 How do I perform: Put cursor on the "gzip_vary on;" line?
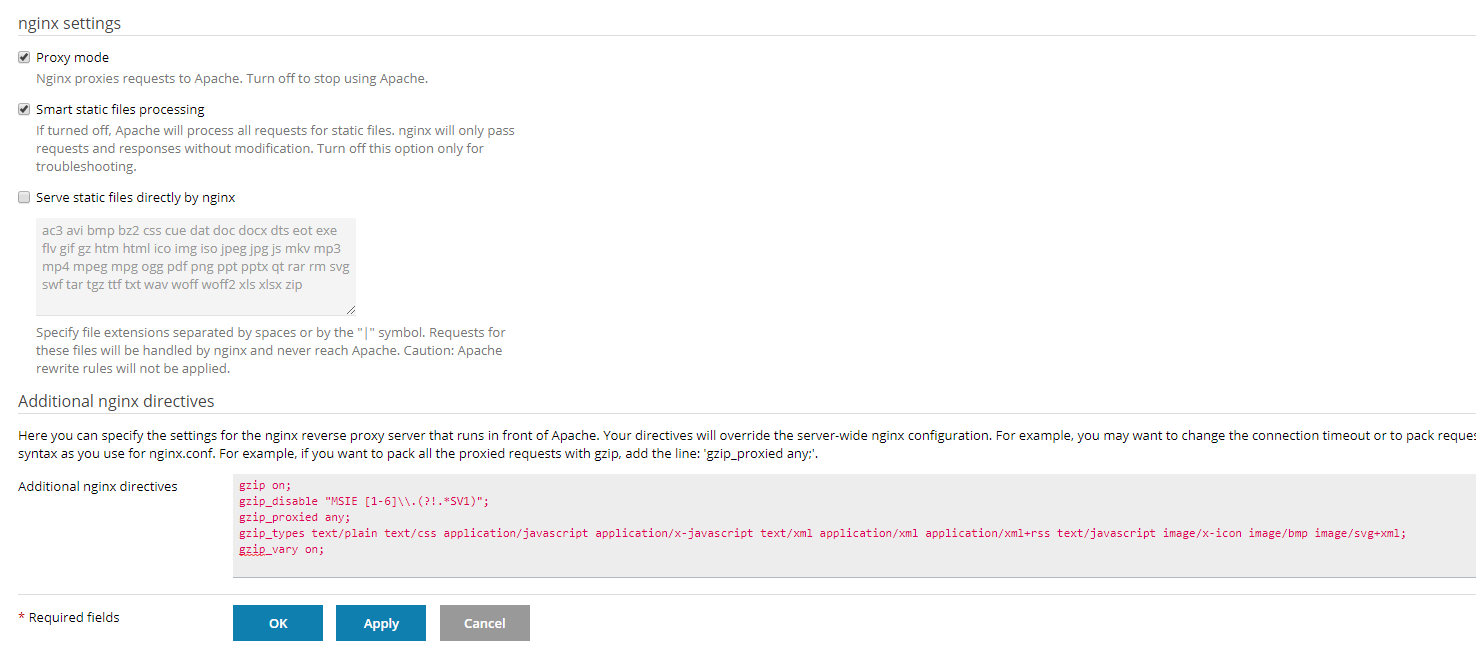click(281, 550)
